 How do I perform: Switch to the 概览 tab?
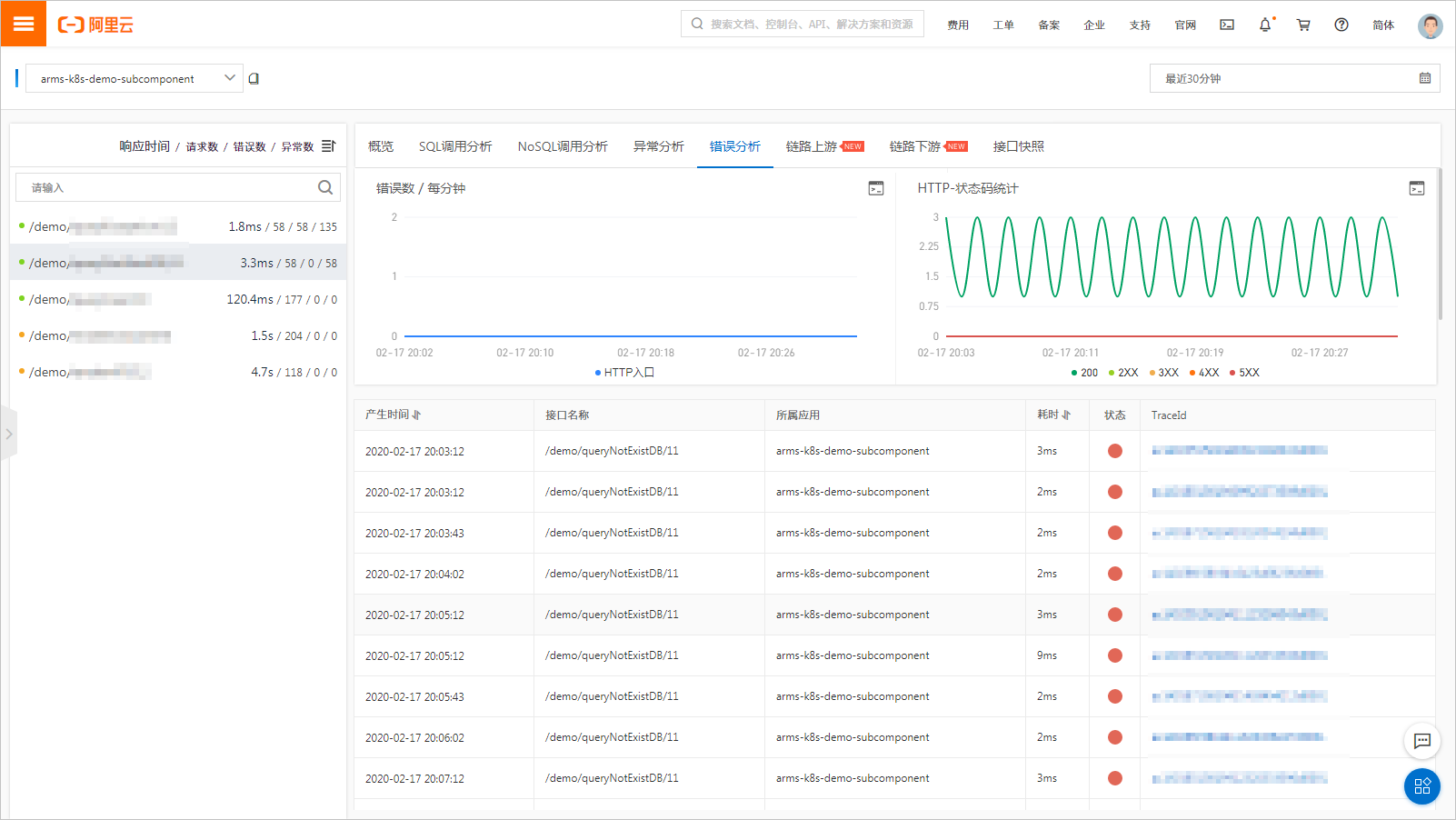[x=381, y=145]
